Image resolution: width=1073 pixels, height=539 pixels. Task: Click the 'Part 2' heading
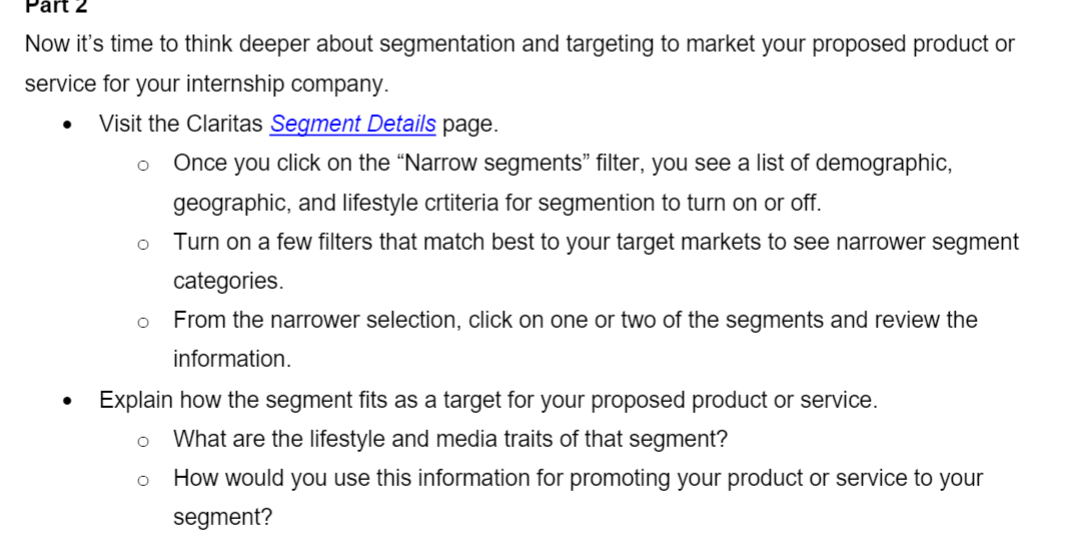(x=56, y=7)
